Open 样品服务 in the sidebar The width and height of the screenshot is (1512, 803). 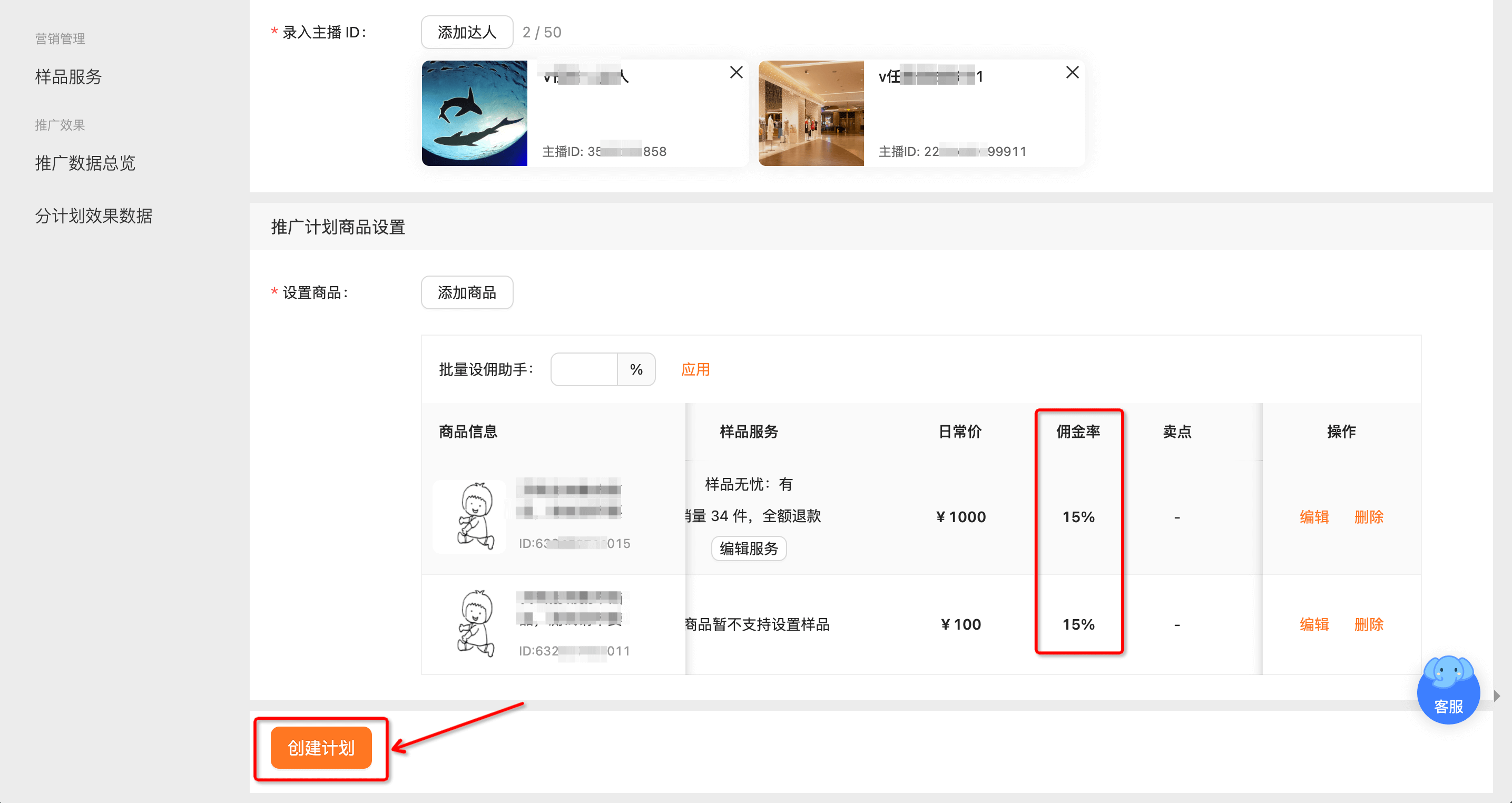pyautogui.click(x=68, y=77)
